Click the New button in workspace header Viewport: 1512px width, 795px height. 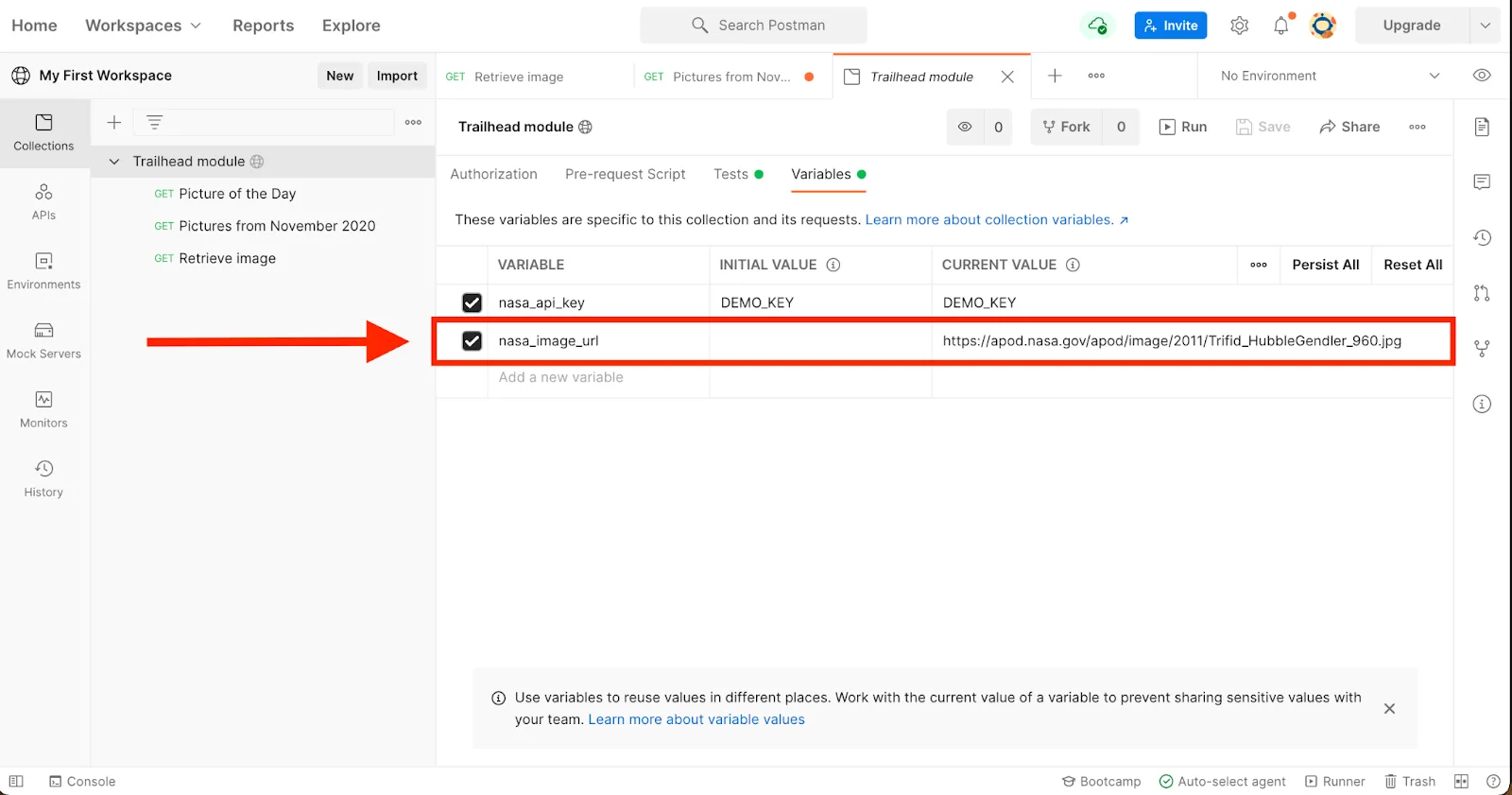point(340,76)
